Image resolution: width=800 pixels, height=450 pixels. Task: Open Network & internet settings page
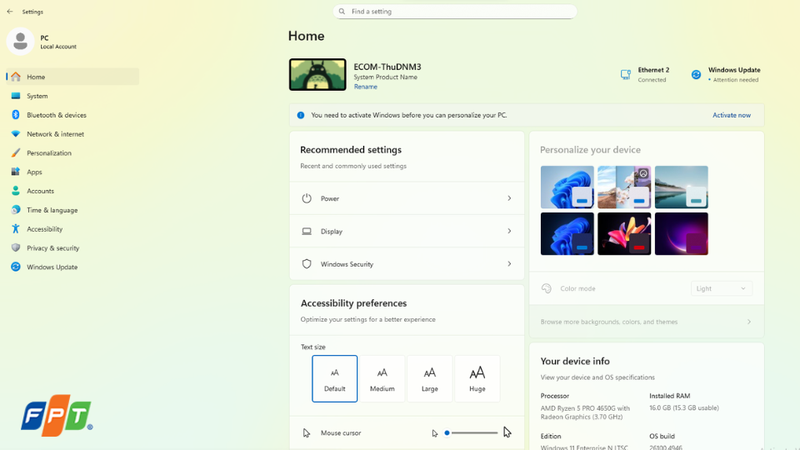(72, 134)
